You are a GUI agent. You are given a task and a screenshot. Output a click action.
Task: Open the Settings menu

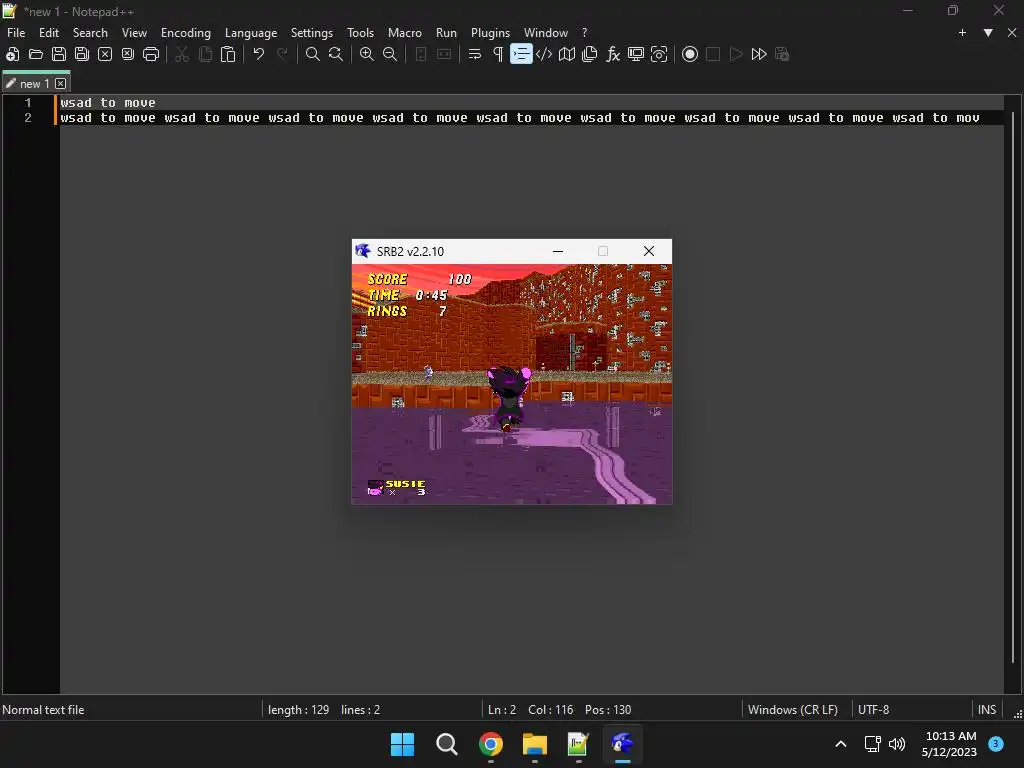point(312,33)
